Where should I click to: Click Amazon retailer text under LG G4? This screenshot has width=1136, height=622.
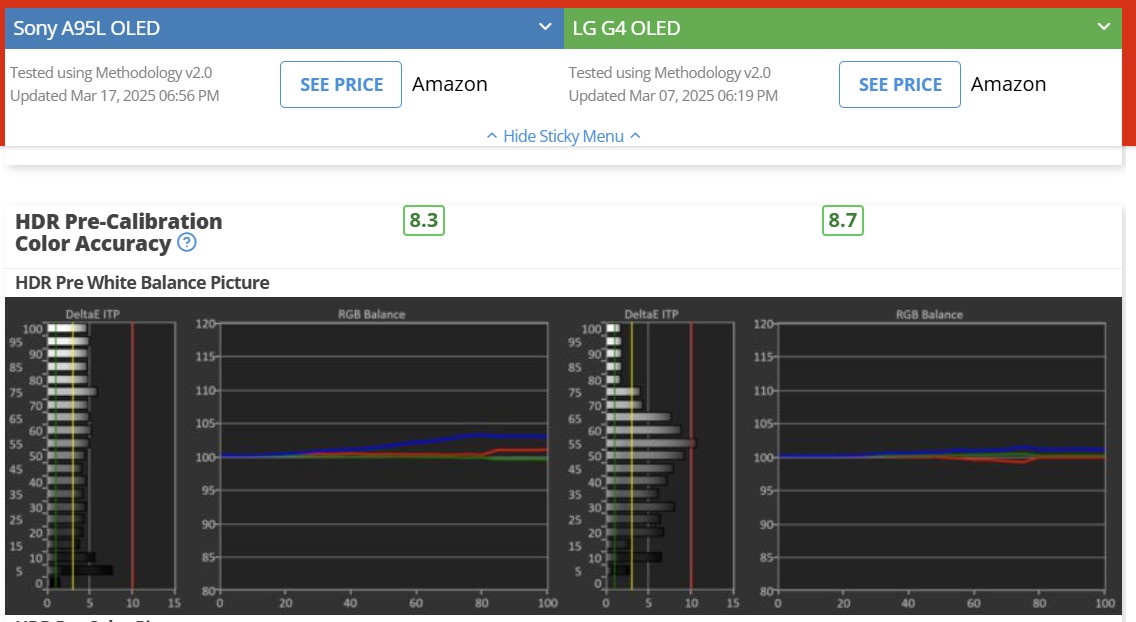point(1008,84)
